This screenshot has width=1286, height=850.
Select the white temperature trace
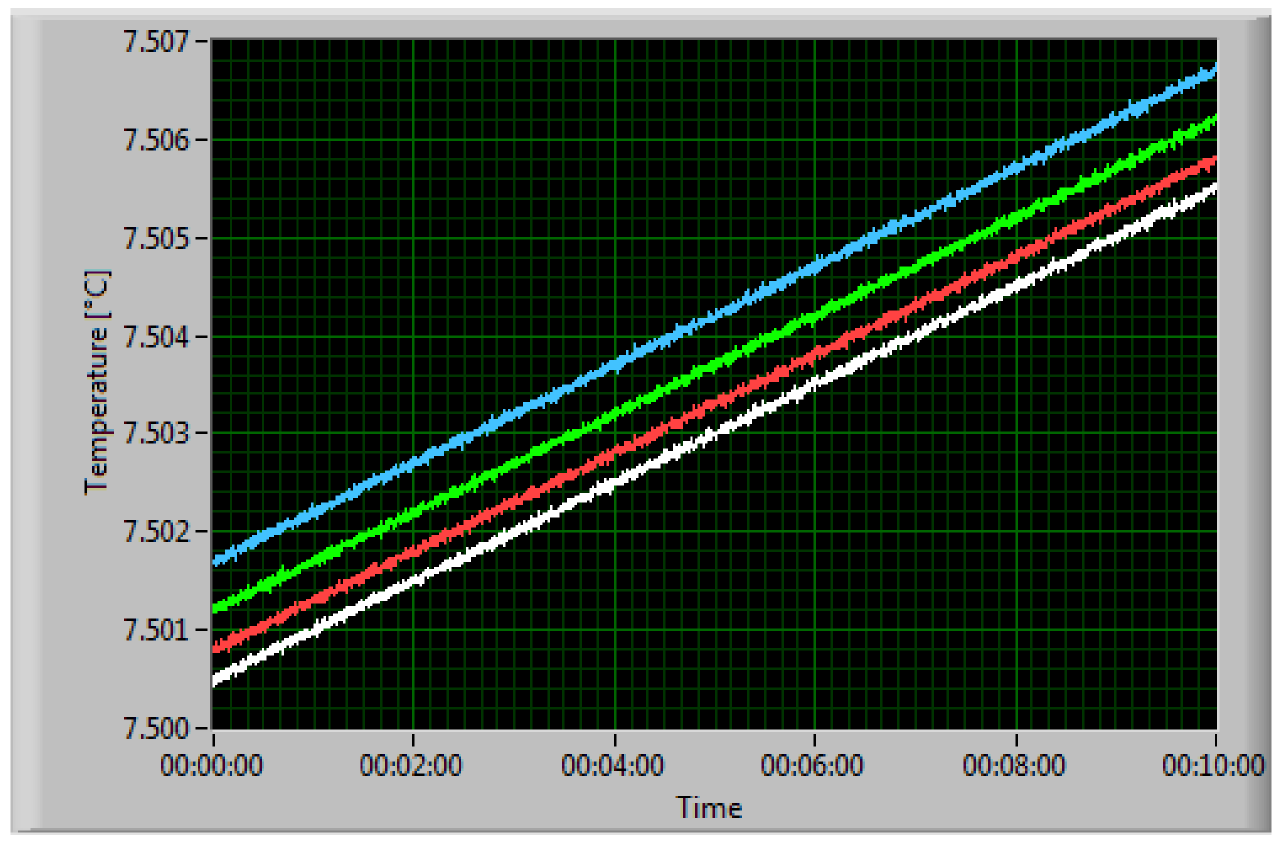[x=714, y=431]
